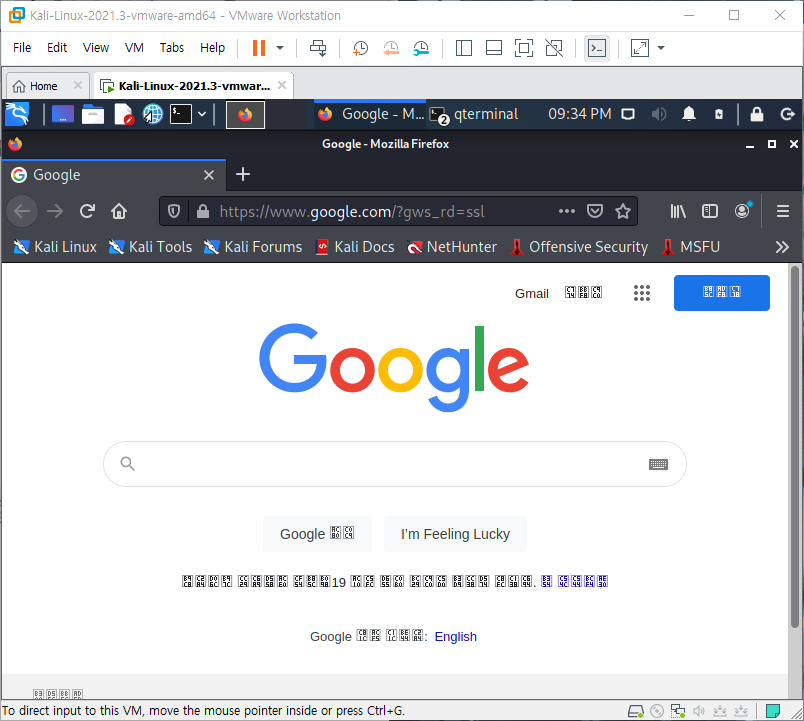Launch web browser globe icon in panel

click(152, 114)
